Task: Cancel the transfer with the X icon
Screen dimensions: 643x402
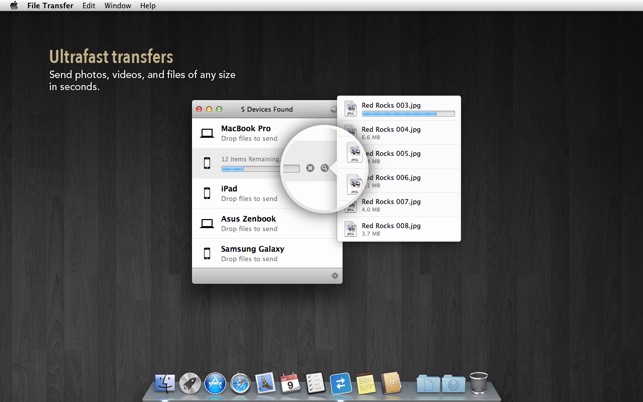Action: (310, 168)
